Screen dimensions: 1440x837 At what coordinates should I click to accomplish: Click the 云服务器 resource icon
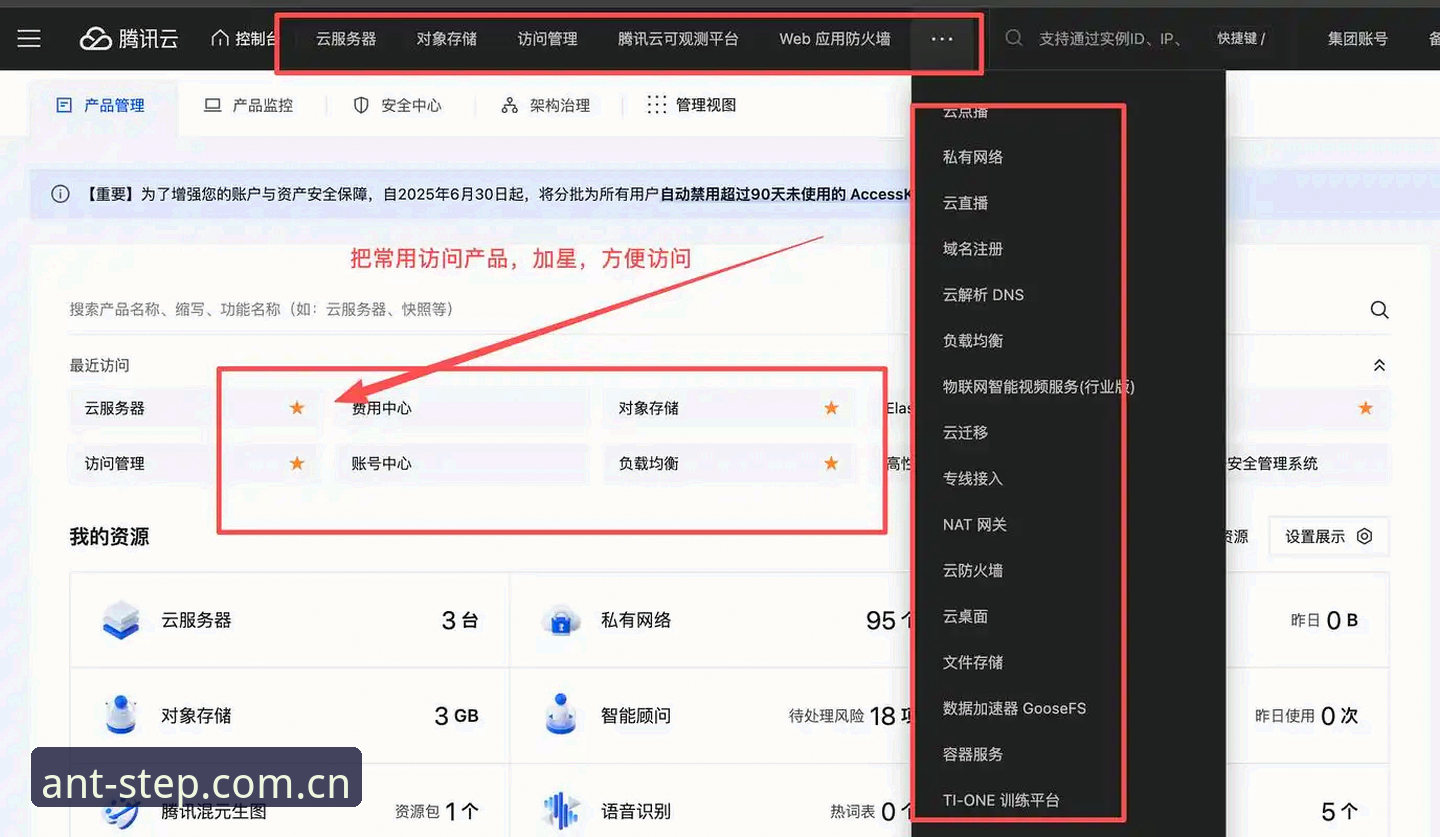click(122, 620)
